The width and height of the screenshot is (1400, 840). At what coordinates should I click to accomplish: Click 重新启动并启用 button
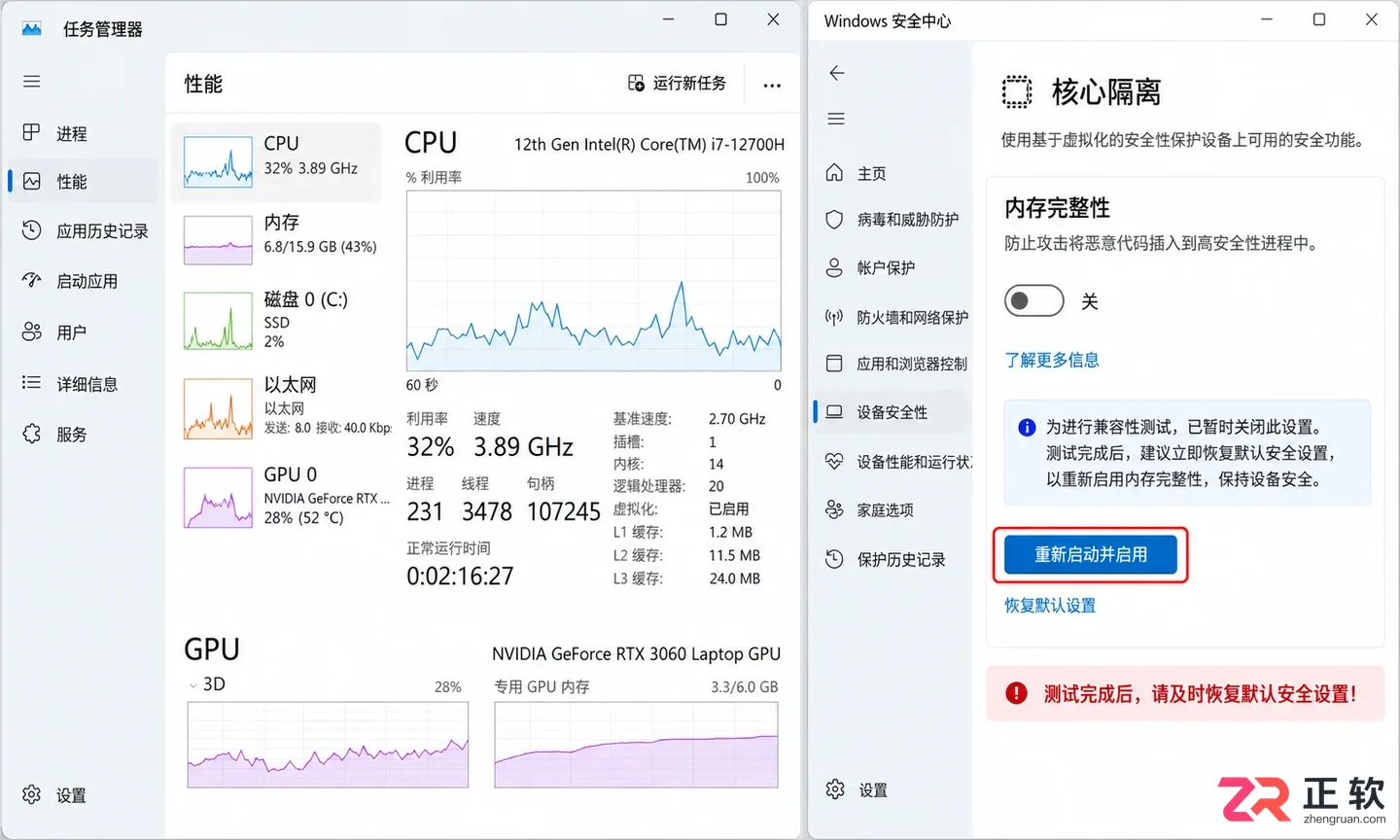pyautogui.click(x=1091, y=554)
